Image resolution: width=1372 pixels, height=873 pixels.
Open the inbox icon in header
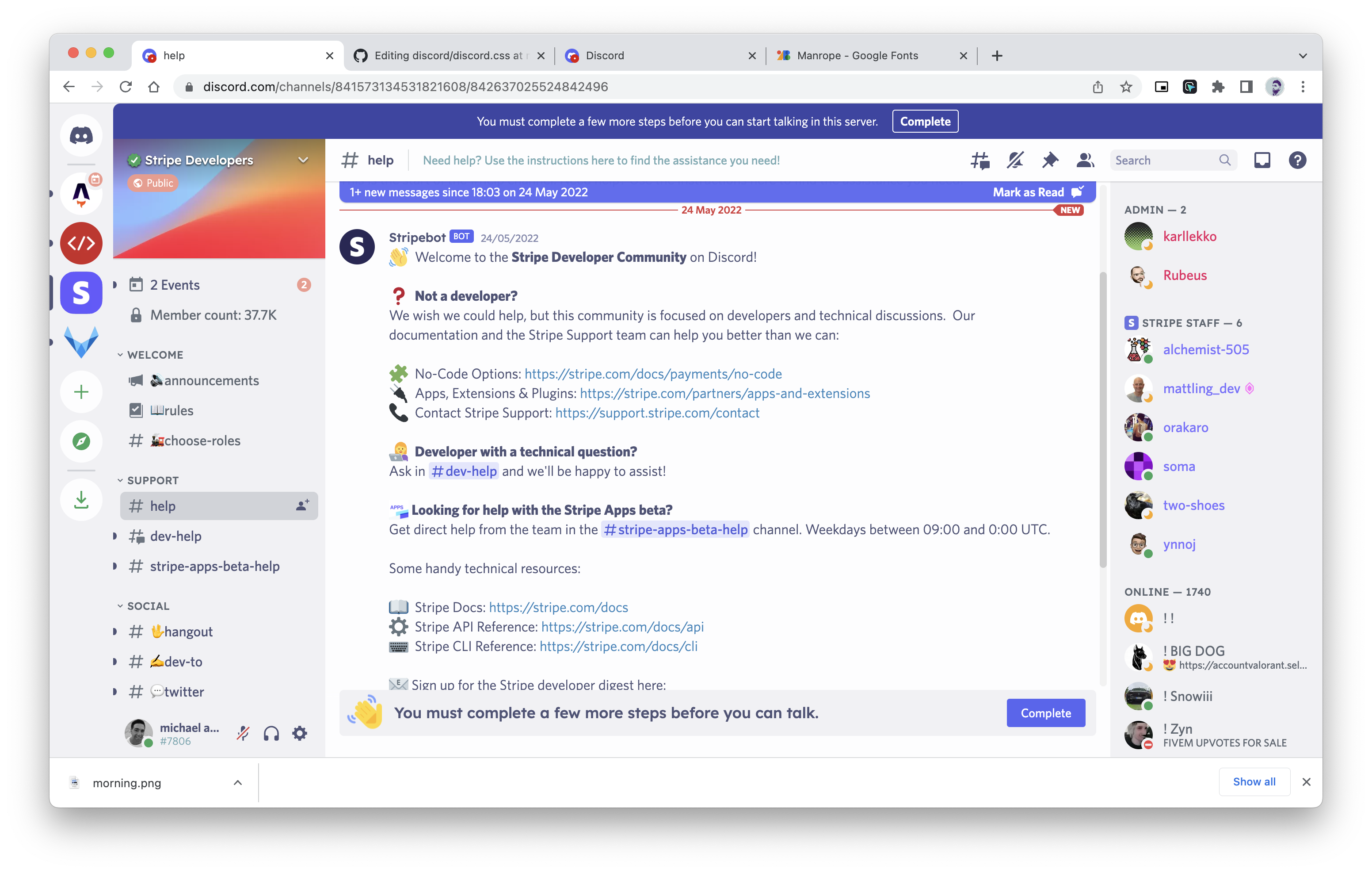point(1262,160)
